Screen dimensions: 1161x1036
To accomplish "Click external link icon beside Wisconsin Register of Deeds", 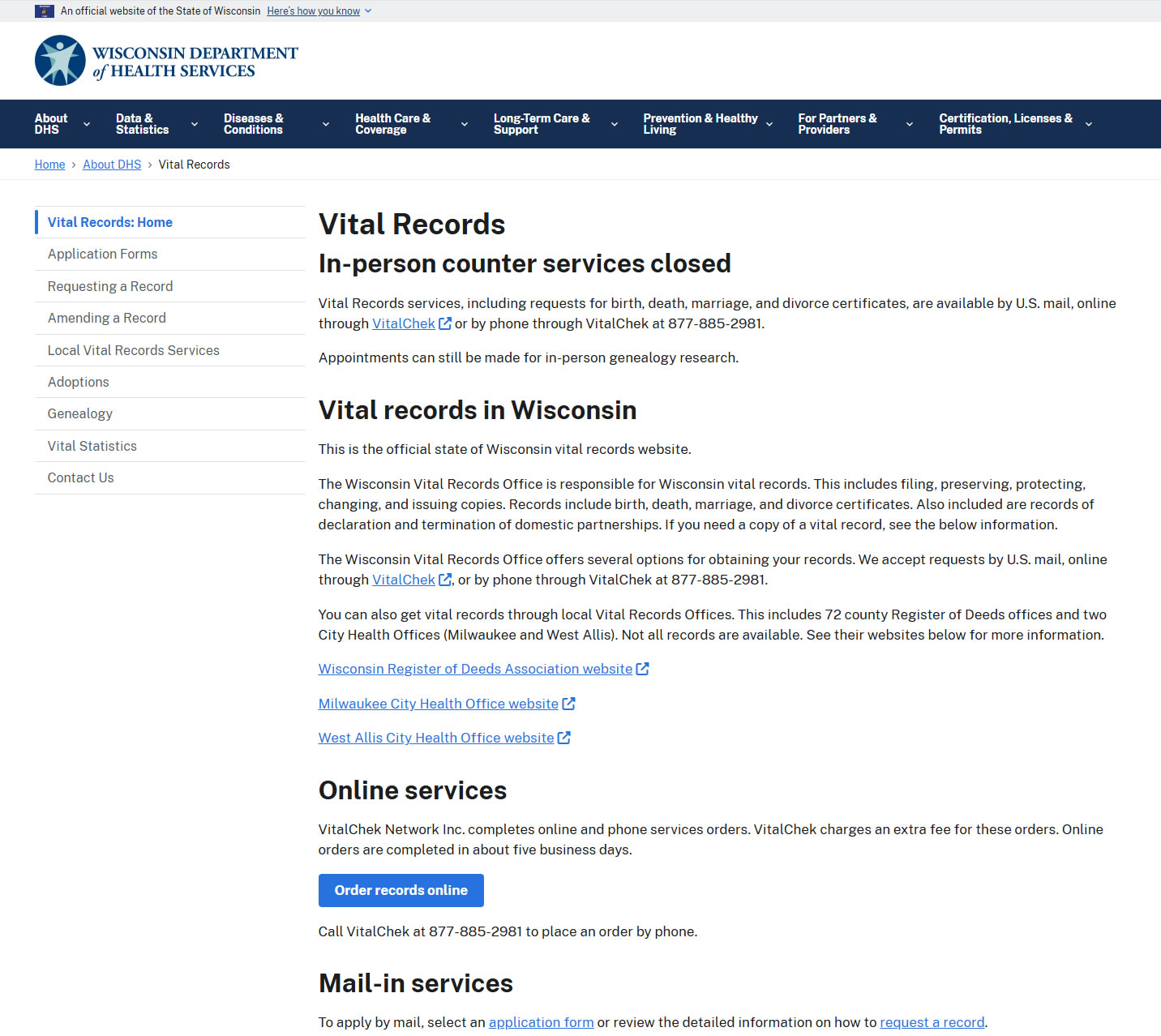I will 642,669.
